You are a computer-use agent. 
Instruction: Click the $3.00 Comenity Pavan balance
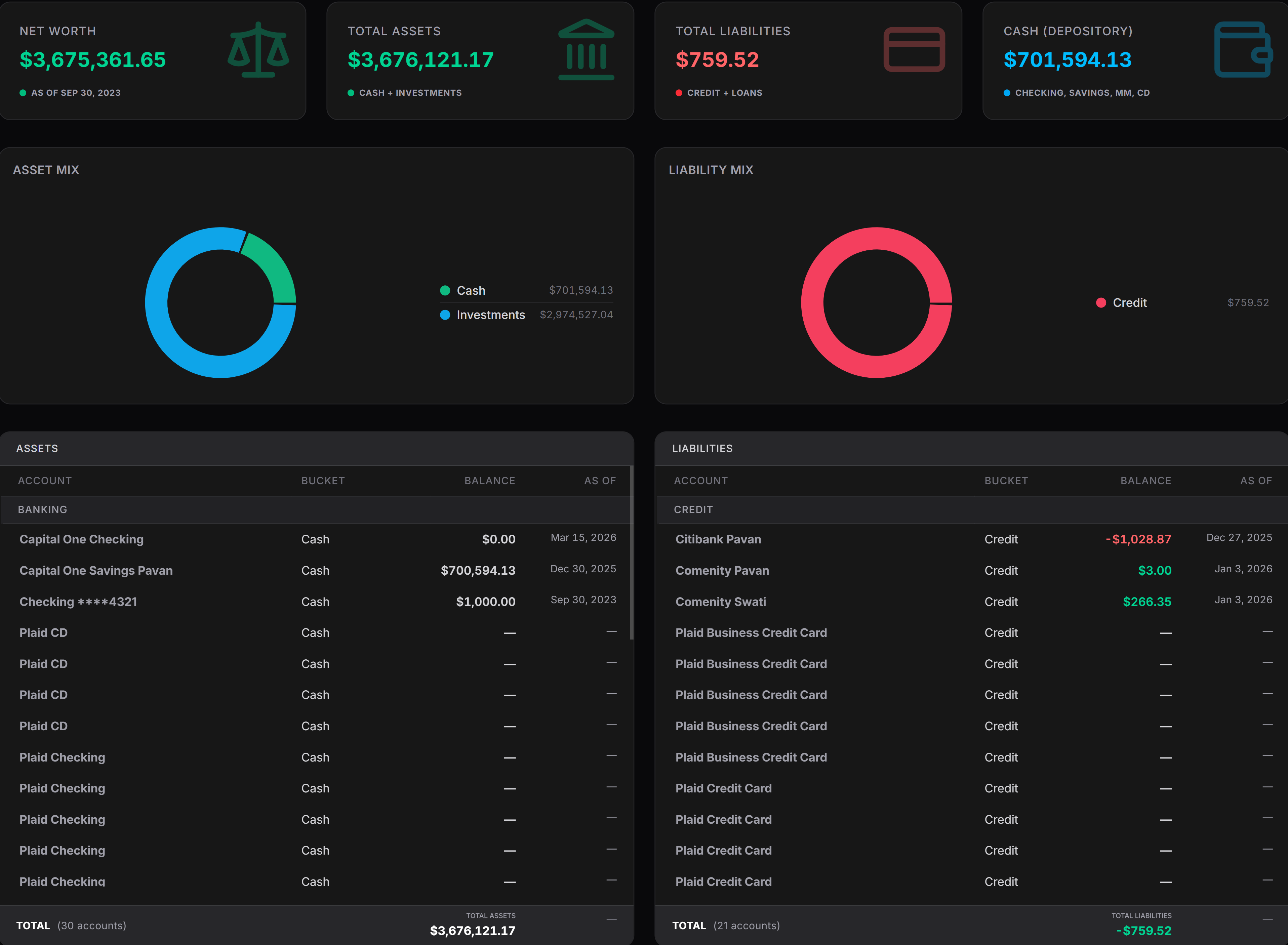(1154, 570)
